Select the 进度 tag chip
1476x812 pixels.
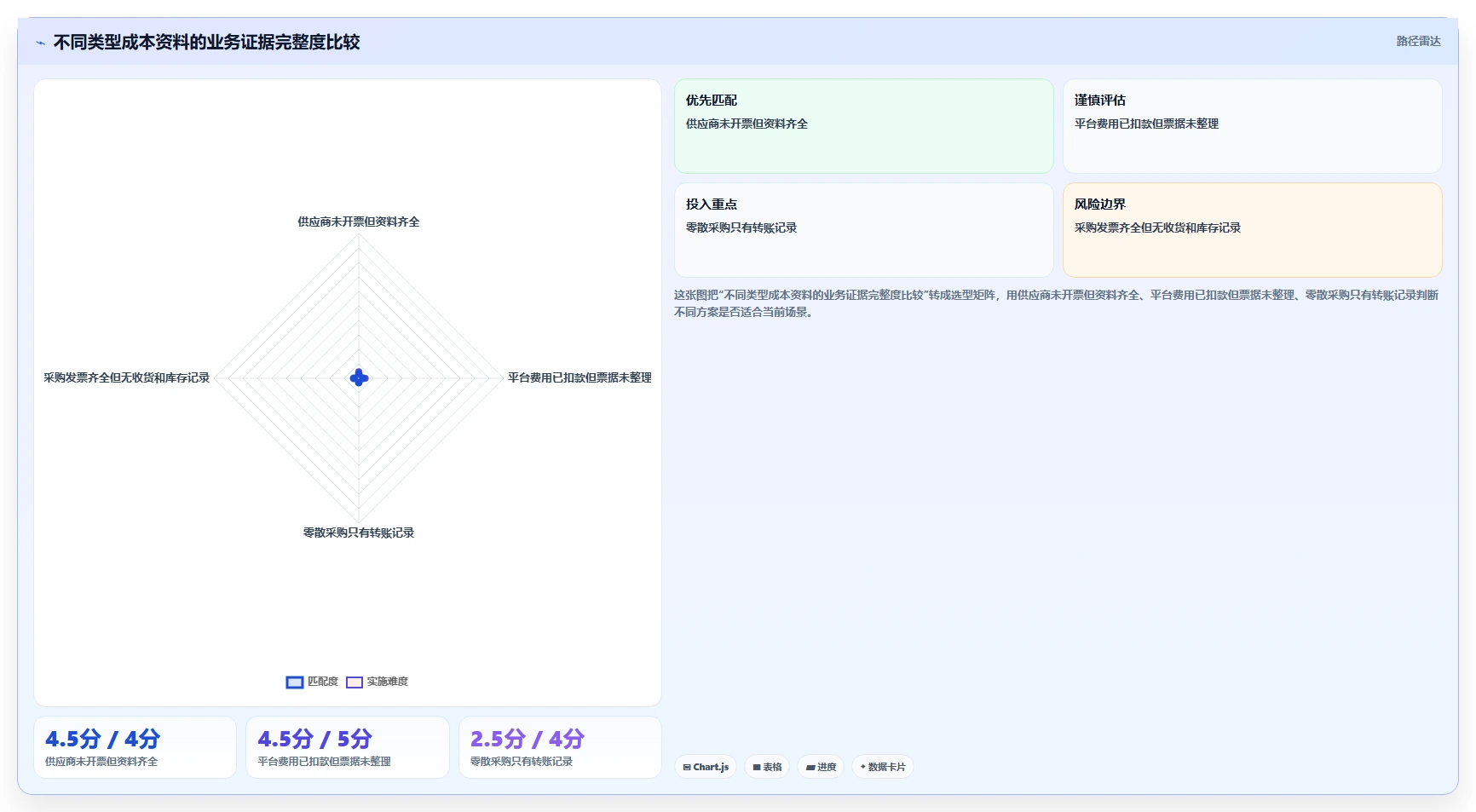[x=822, y=767]
